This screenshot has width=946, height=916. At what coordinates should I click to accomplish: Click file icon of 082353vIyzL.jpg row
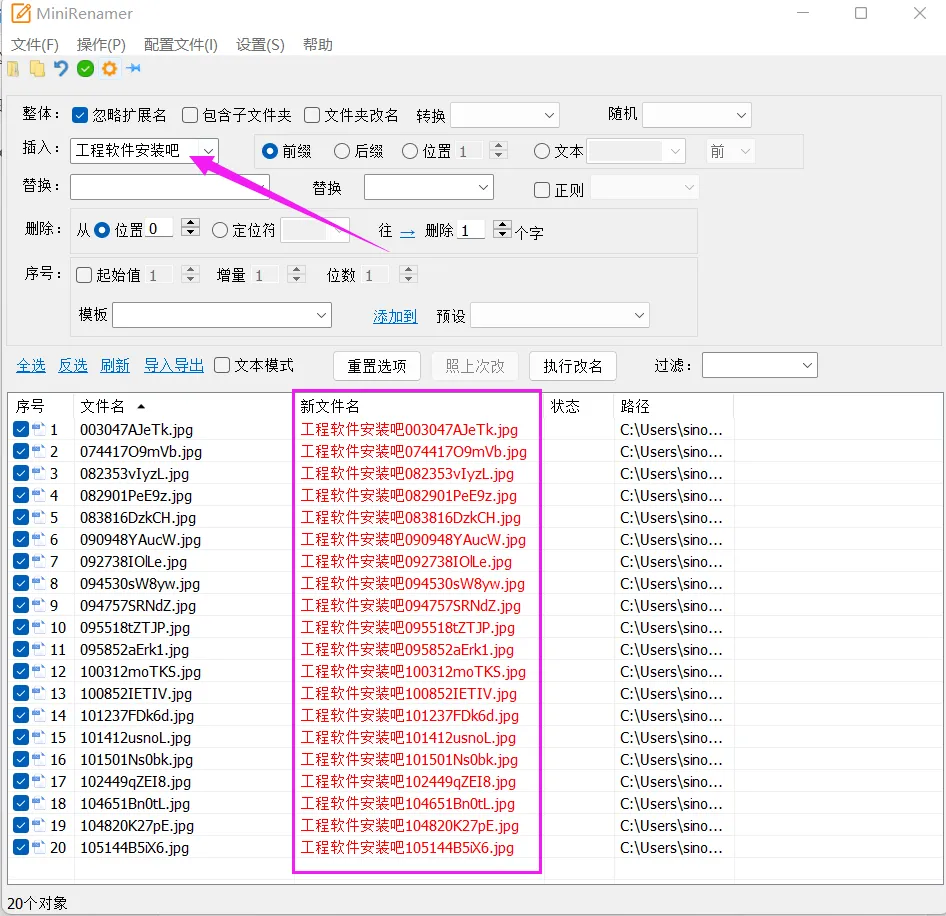[39, 473]
